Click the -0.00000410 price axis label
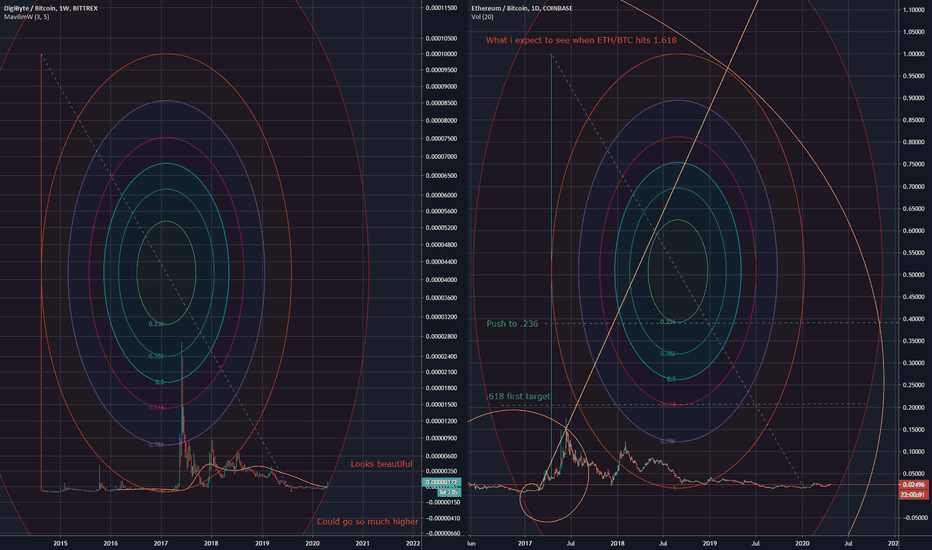932x550 pixels. (443, 518)
